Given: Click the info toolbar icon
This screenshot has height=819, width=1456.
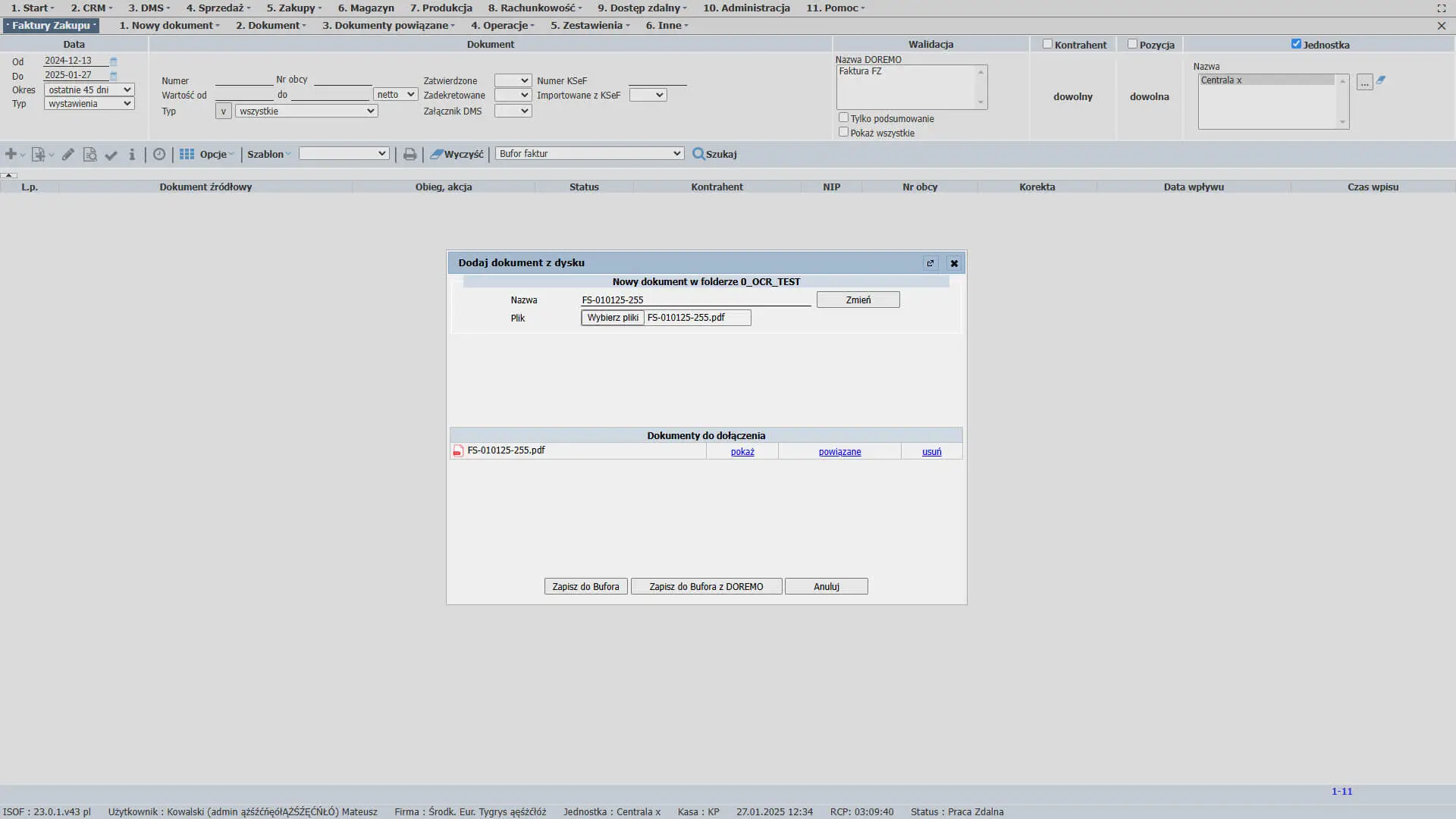Looking at the screenshot, I should pyautogui.click(x=132, y=154).
